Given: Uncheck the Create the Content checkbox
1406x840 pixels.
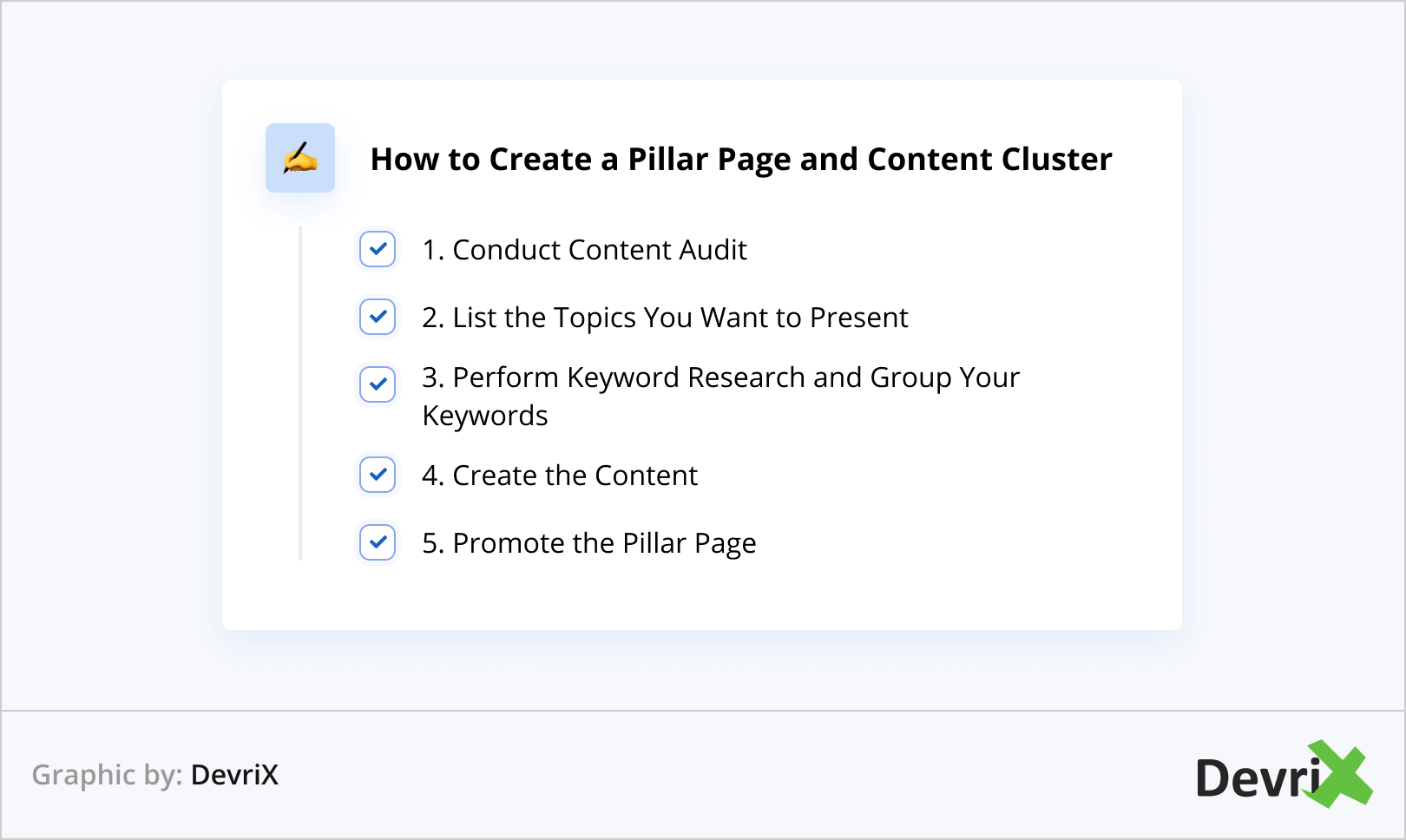Looking at the screenshot, I should 378,475.
